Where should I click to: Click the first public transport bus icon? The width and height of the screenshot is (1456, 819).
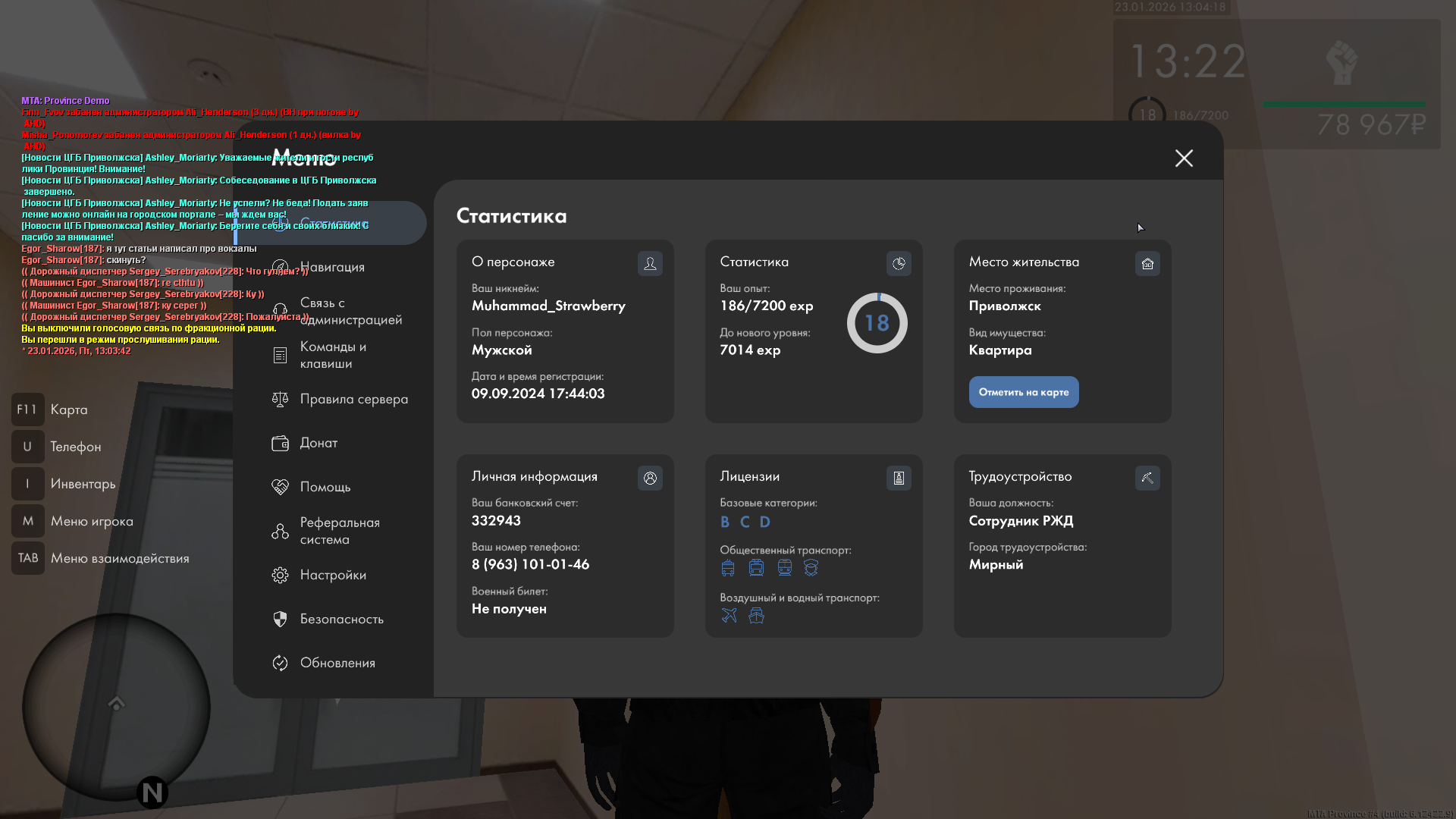(728, 568)
